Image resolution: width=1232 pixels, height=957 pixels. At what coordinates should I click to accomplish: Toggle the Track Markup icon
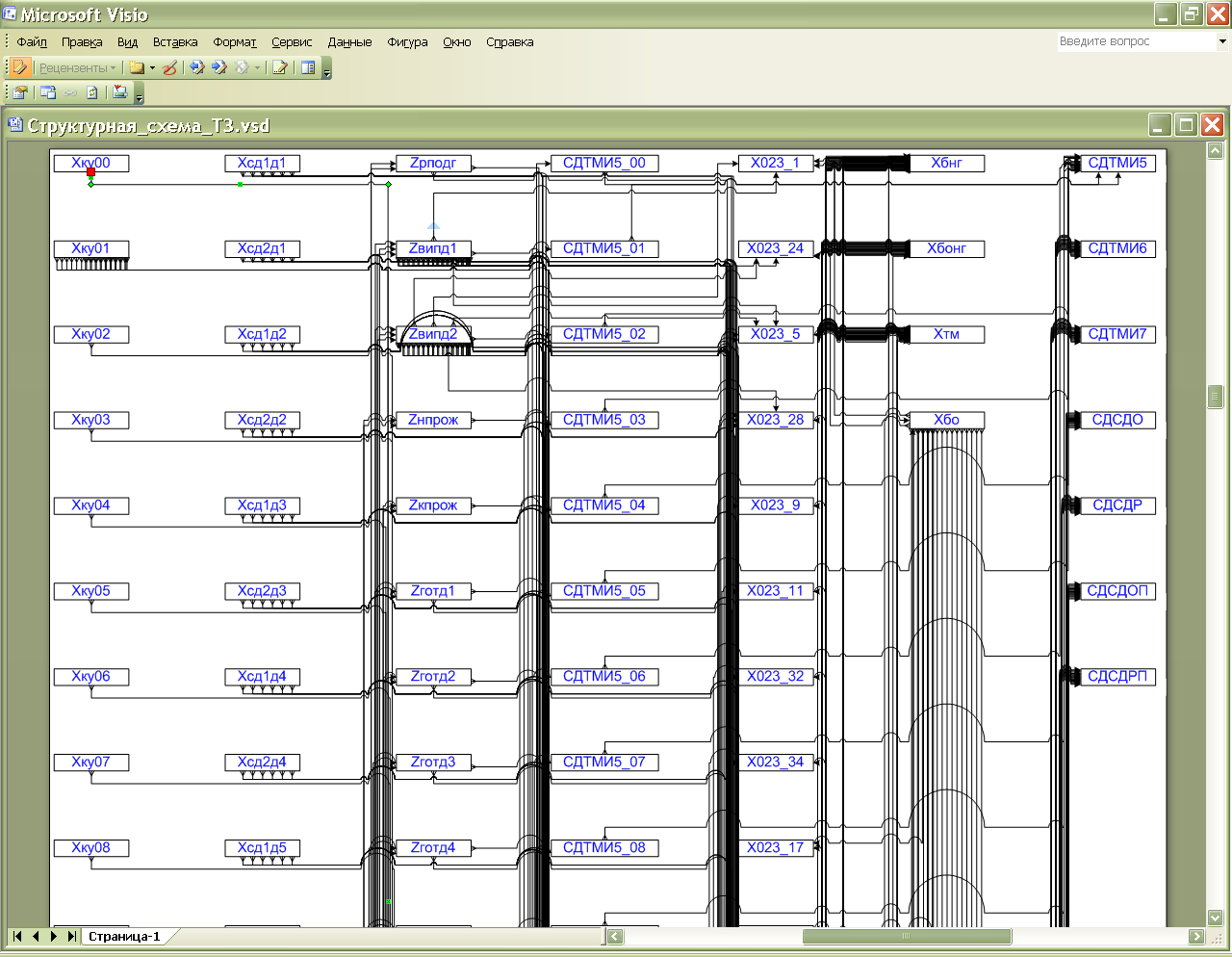tap(280, 67)
